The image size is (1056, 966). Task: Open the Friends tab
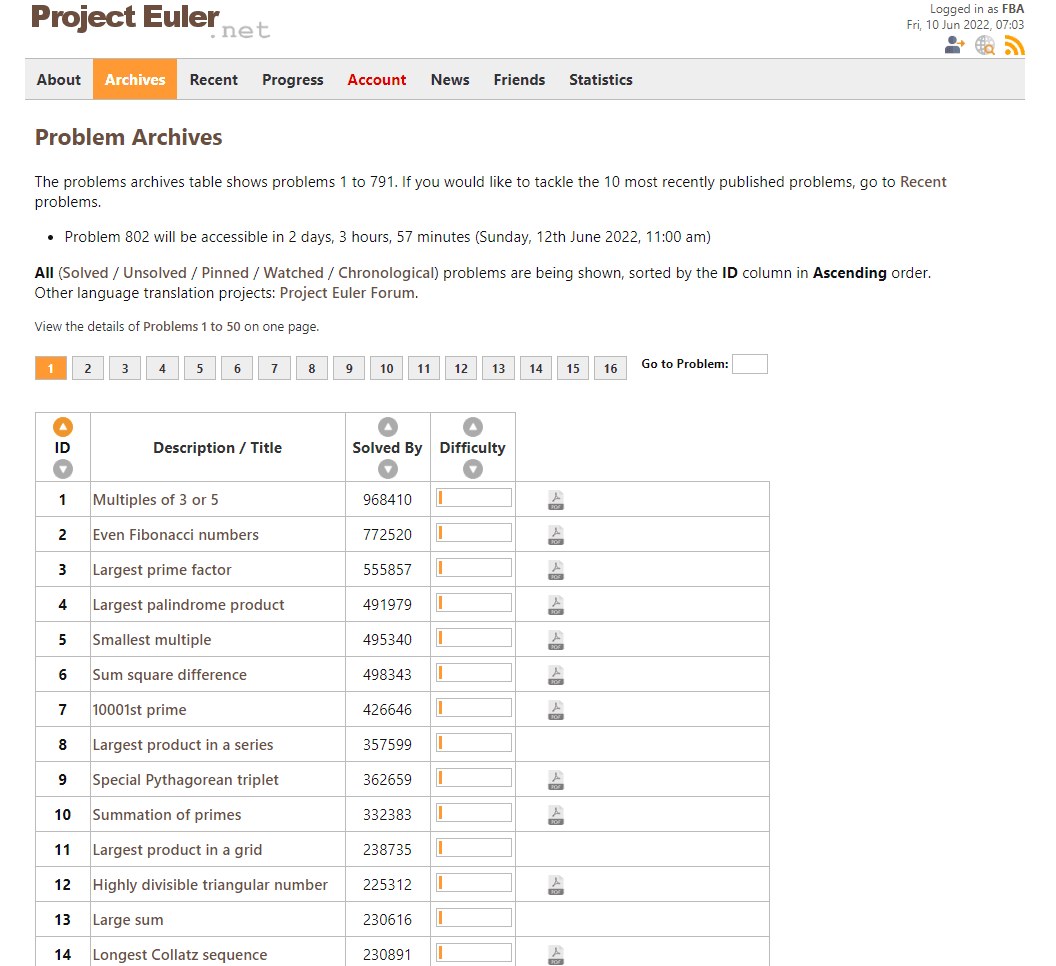pos(519,79)
